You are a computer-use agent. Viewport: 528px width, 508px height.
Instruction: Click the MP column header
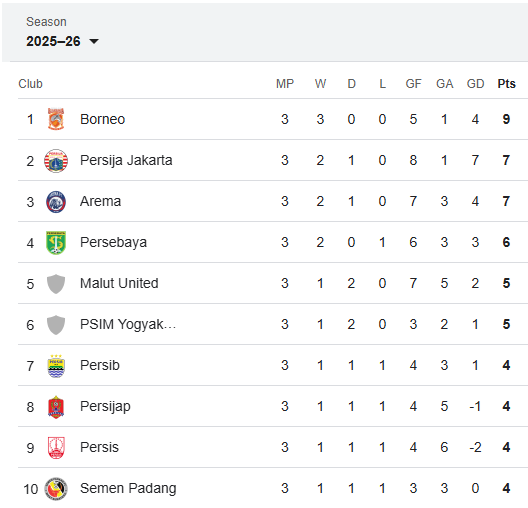click(x=285, y=83)
